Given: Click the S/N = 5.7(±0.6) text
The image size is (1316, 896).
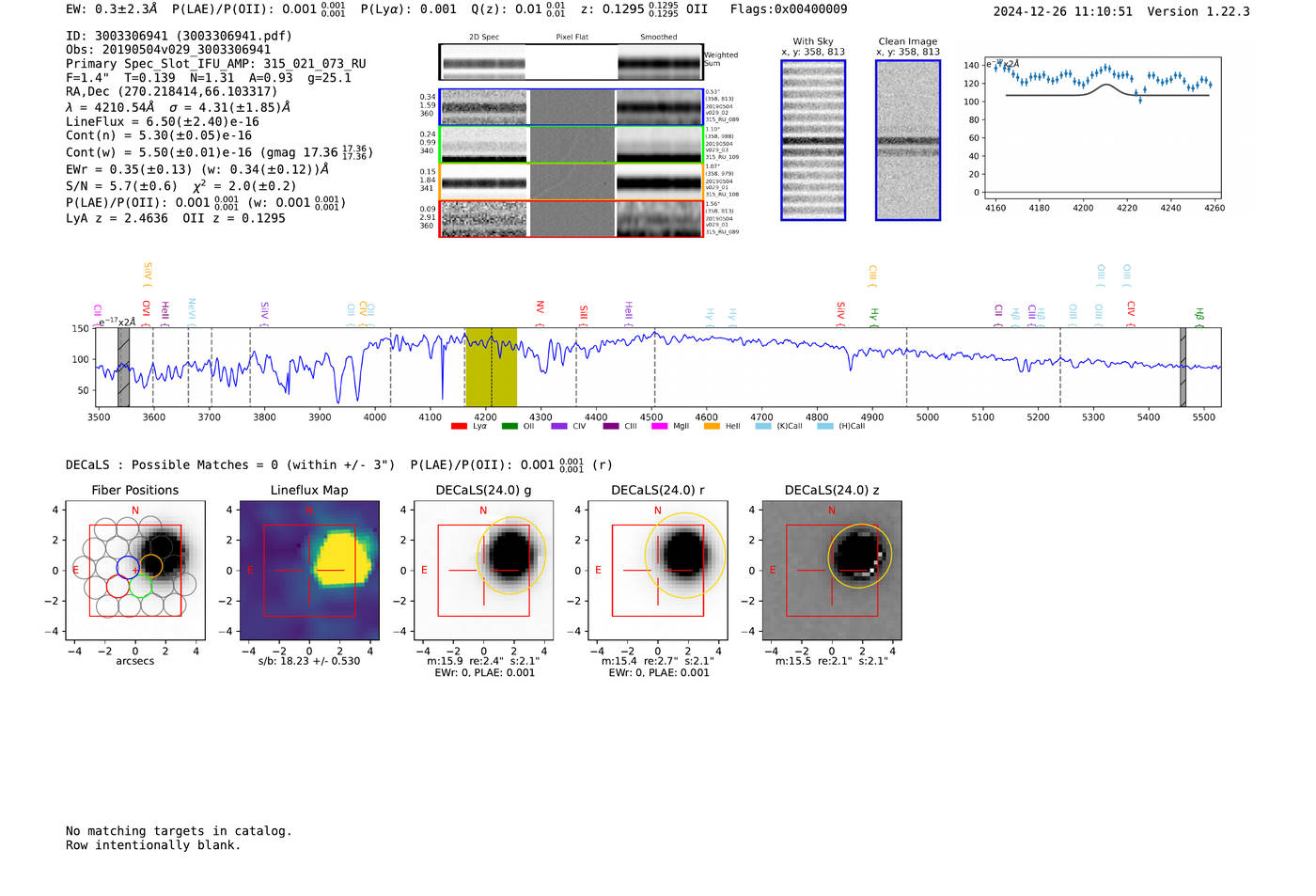Looking at the screenshot, I should click(121, 186).
